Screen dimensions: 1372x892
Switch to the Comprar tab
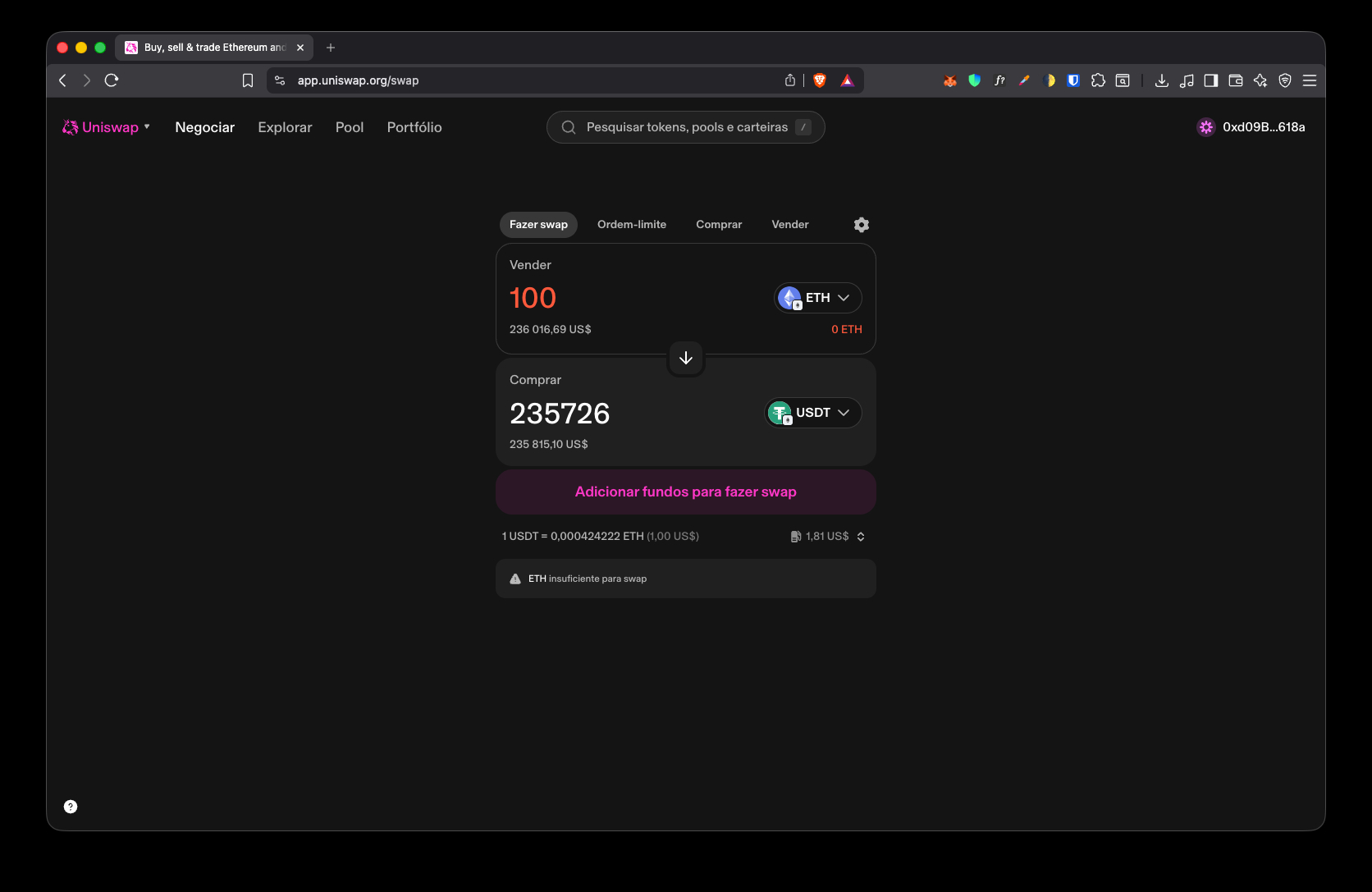point(719,225)
